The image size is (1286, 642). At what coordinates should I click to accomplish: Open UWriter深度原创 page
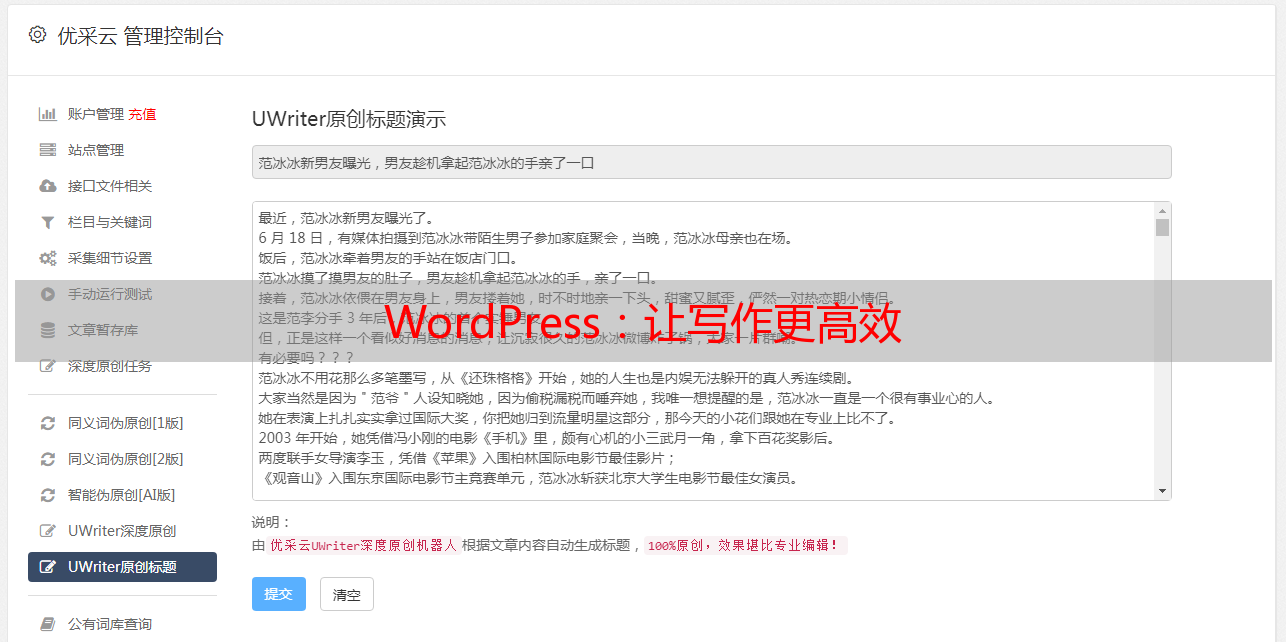pos(122,531)
